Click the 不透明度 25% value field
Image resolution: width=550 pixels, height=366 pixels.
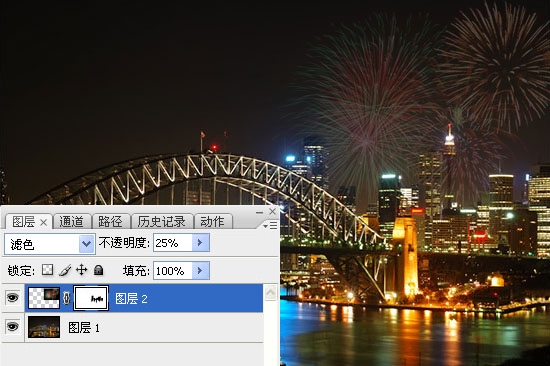point(173,243)
